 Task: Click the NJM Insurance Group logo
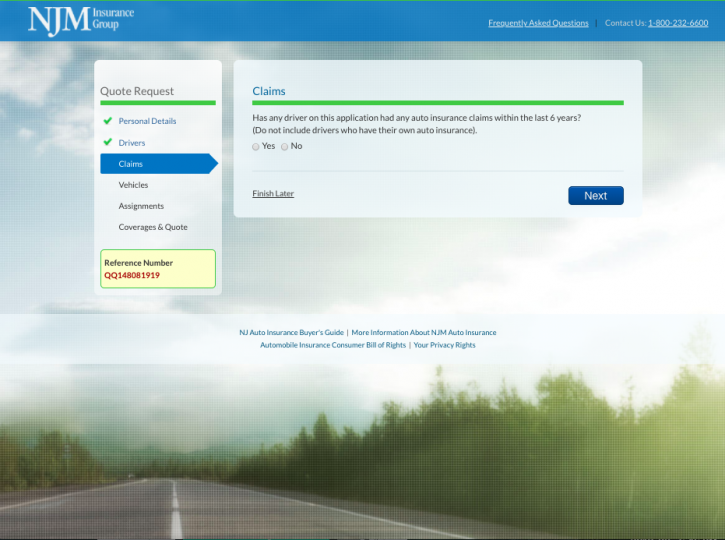click(x=81, y=20)
